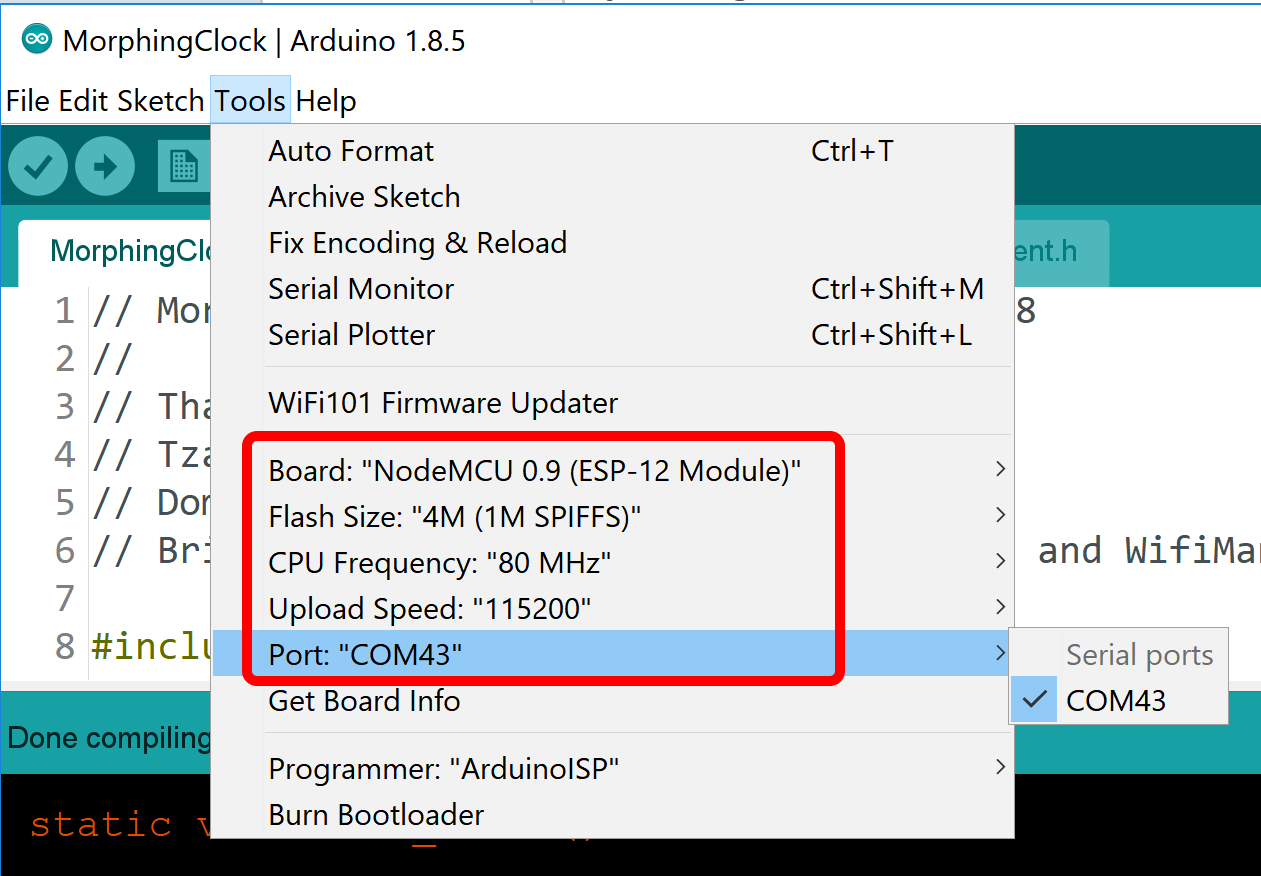Click line 7 in the code editor
Viewport: 1261px width, 876px height.
pos(150,598)
